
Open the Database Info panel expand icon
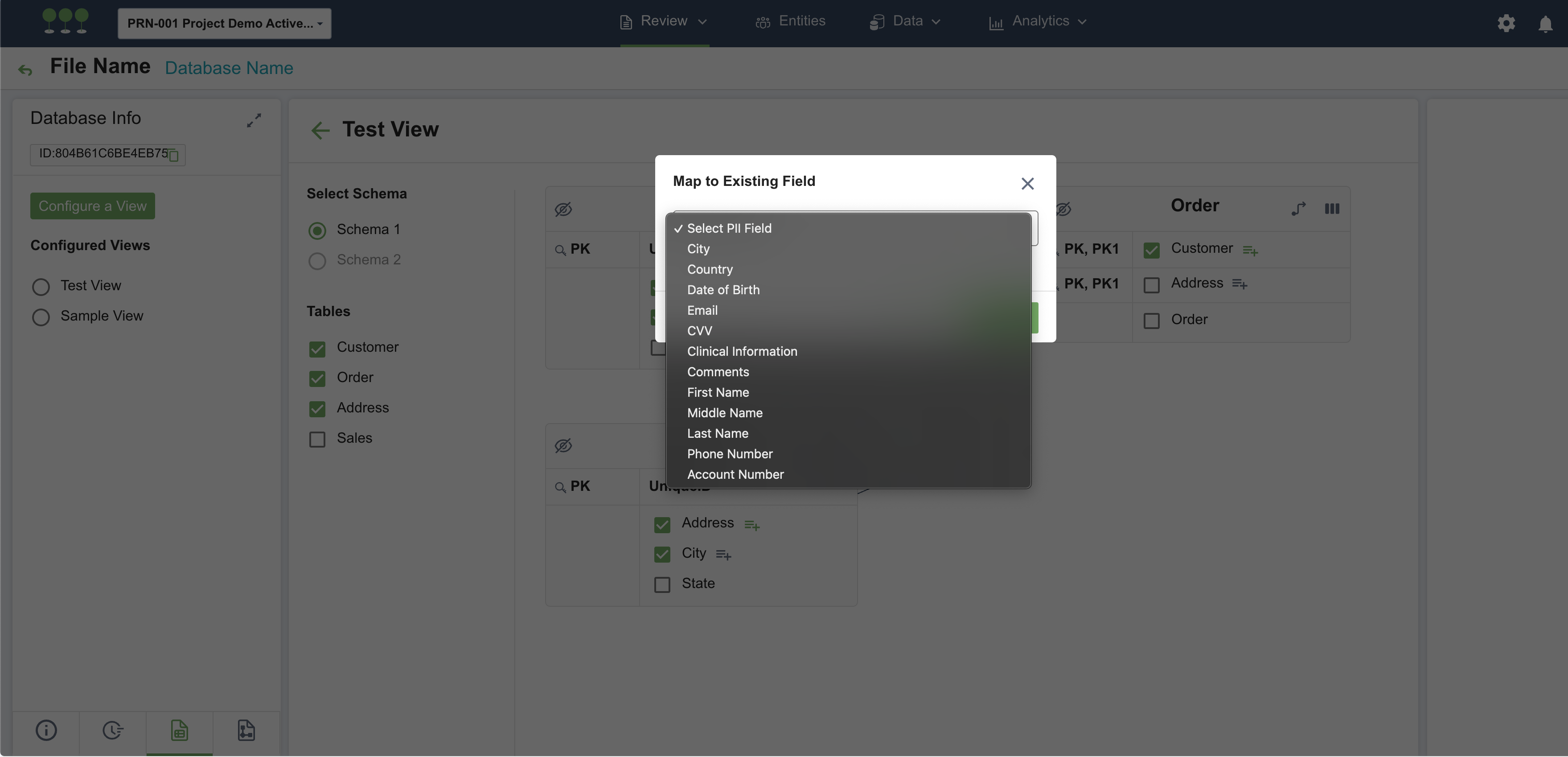pyautogui.click(x=254, y=120)
